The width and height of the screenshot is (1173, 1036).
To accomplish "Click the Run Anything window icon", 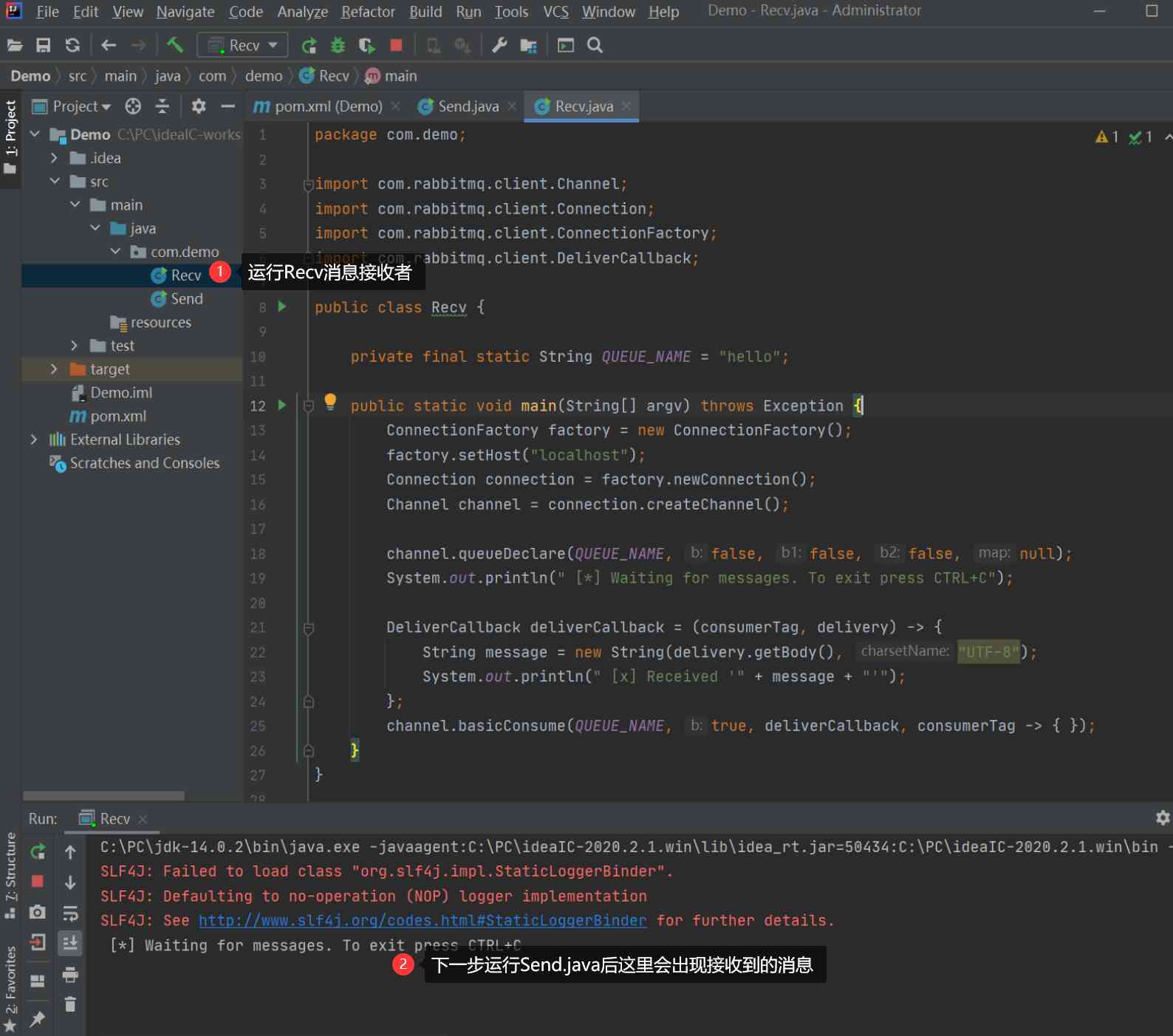I will point(566,46).
